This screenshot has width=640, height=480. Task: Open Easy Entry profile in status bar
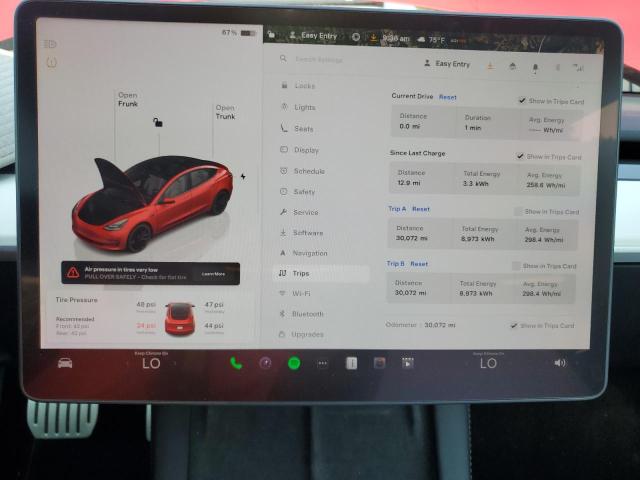tap(313, 36)
